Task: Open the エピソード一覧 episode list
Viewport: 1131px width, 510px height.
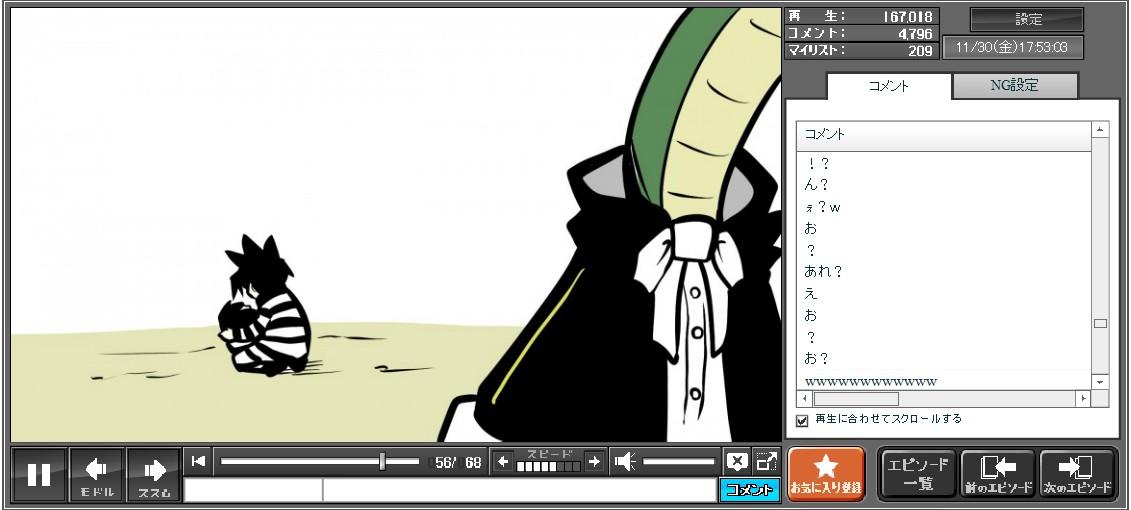Action: pos(918,474)
